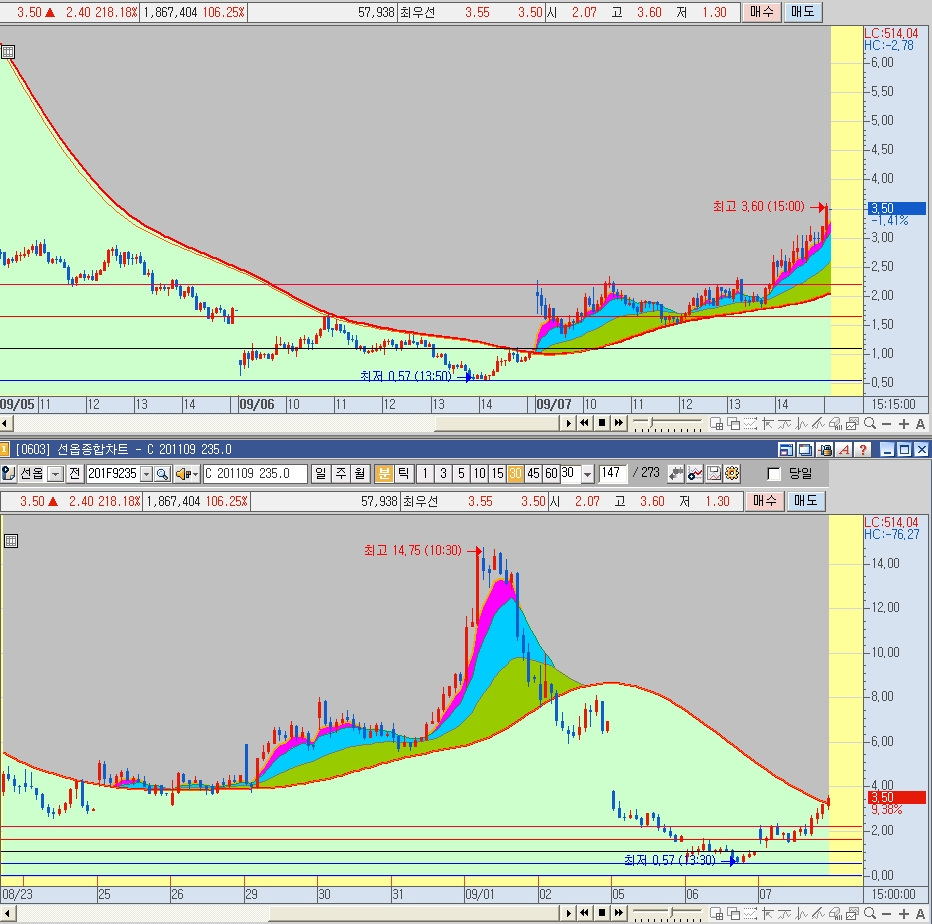Select the 45 minute interval button

[x=533, y=474]
